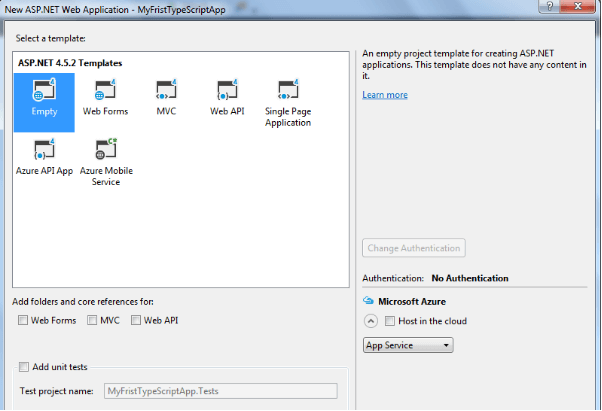Enable Add unit tests checkbox
This screenshot has width=602, height=411.
pos(24,367)
